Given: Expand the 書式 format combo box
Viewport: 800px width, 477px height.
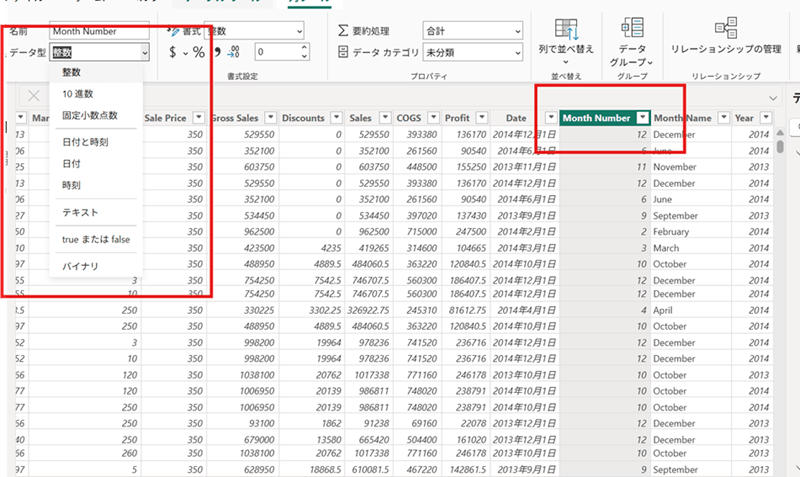Looking at the screenshot, I should [x=253, y=31].
